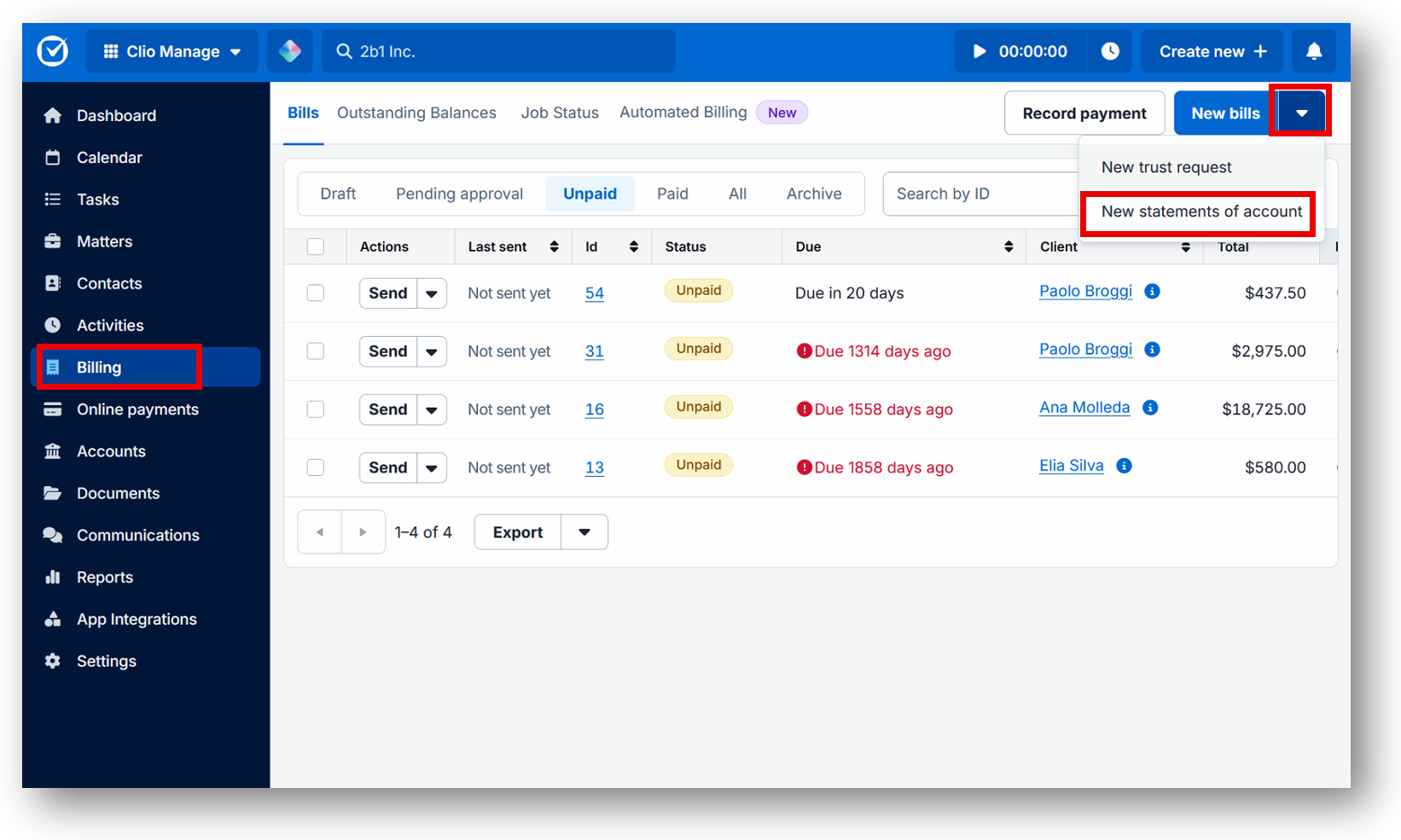Open the Export dropdown arrow
This screenshot has height=840, width=1401.
coord(584,531)
